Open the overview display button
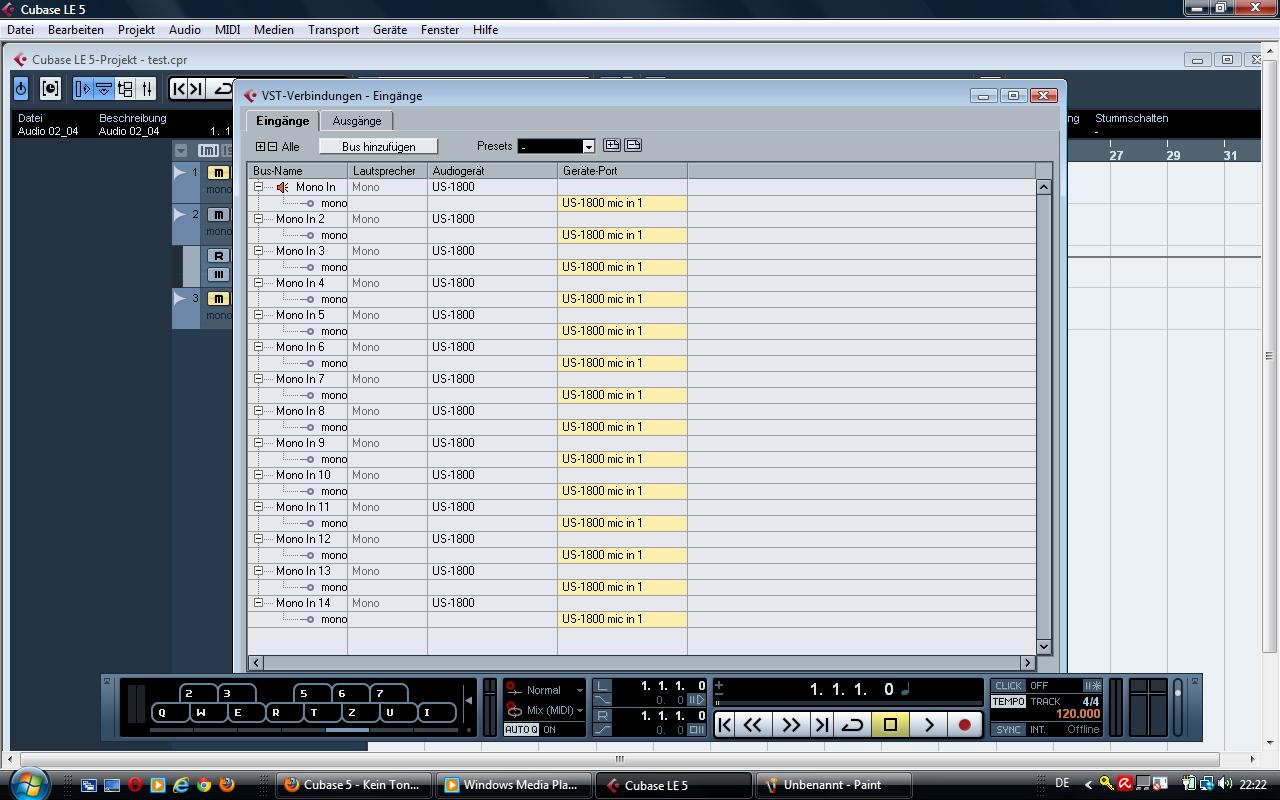1280x800 pixels. (125, 89)
